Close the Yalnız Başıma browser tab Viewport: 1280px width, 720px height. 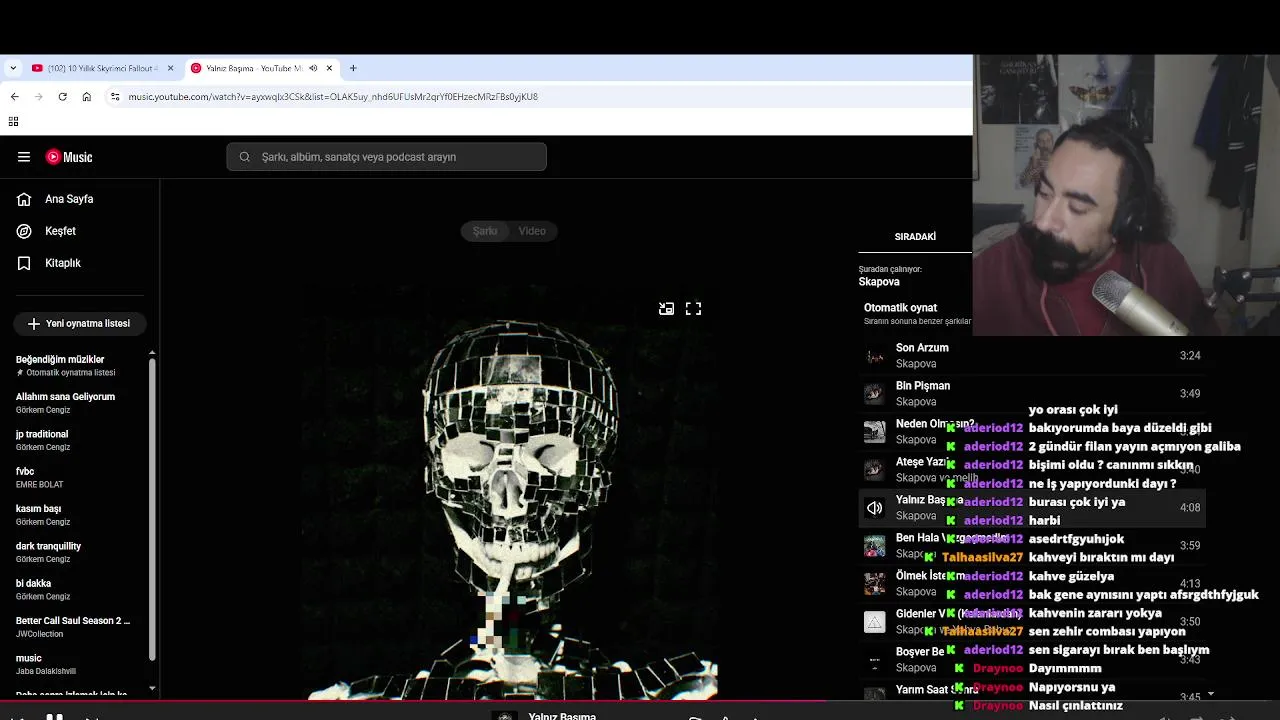pyautogui.click(x=329, y=68)
